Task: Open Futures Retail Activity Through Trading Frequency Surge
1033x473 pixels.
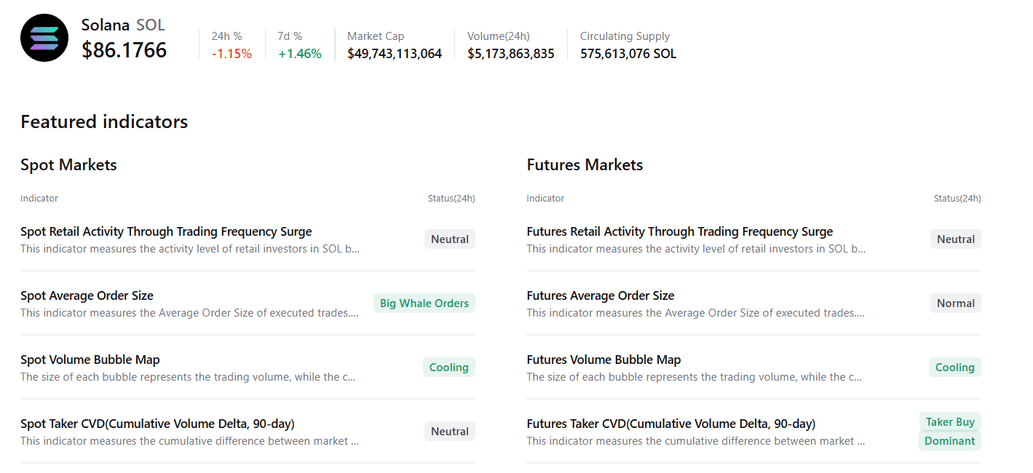Action: pyautogui.click(x=679, y=232)
